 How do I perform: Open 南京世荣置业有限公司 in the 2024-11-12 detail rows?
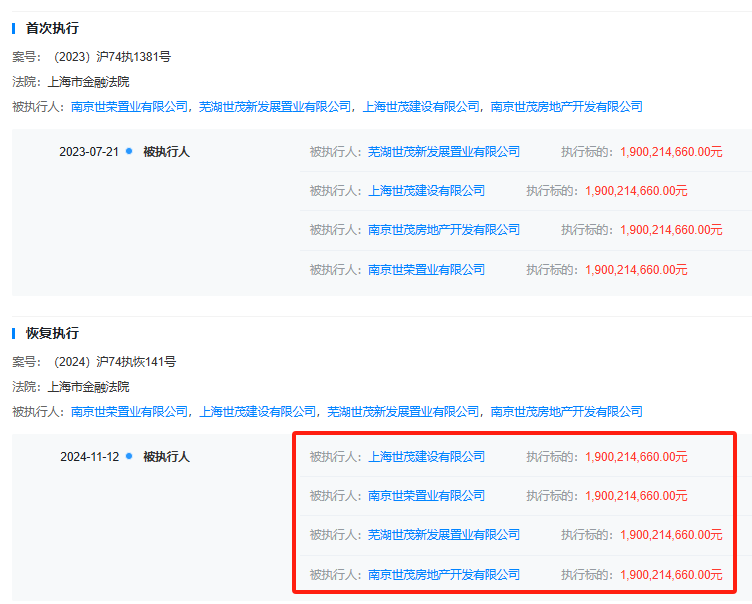point(426,496)
